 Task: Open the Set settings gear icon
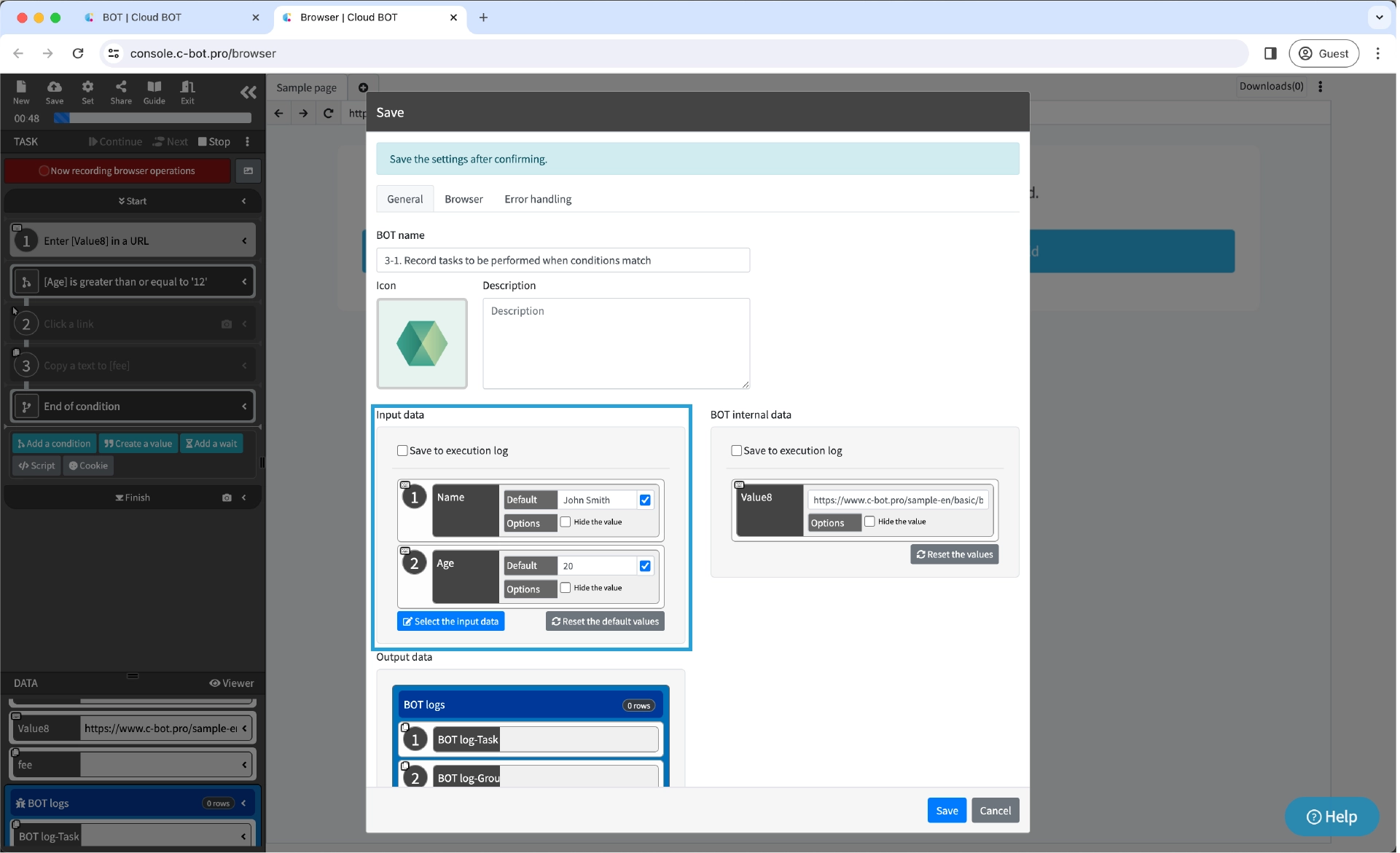(x=87, y=92)
